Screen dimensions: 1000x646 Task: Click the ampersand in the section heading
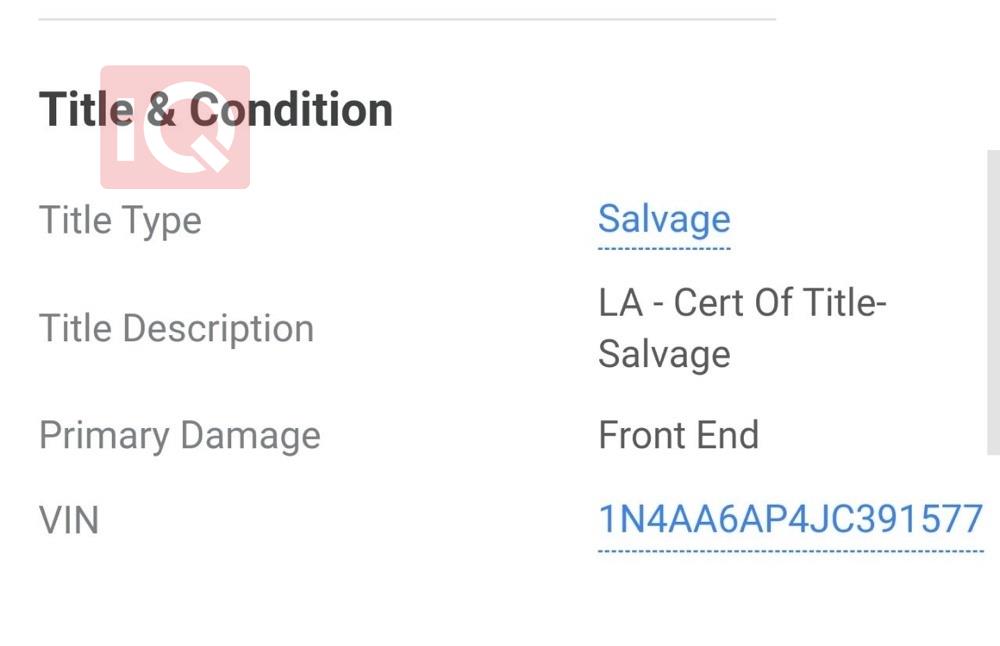tap(161, 110)
